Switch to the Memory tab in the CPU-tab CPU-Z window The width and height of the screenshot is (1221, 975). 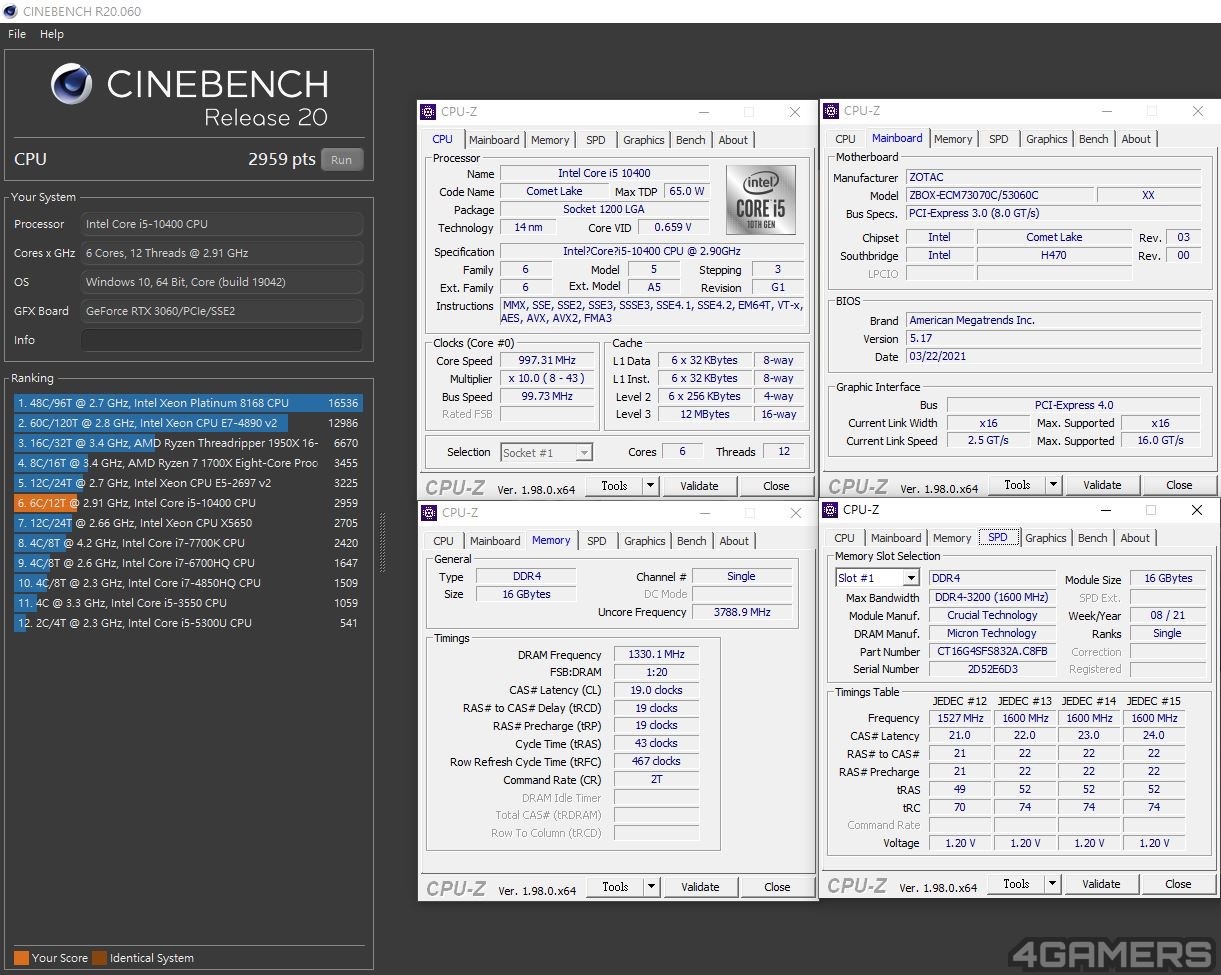coord(550,140)
